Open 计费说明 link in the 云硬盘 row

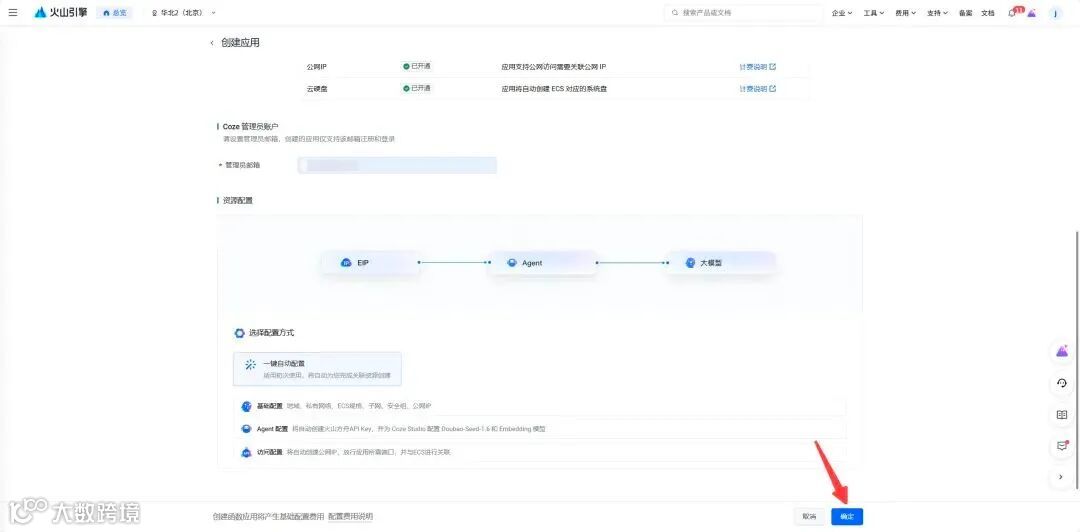coord(758,89)
